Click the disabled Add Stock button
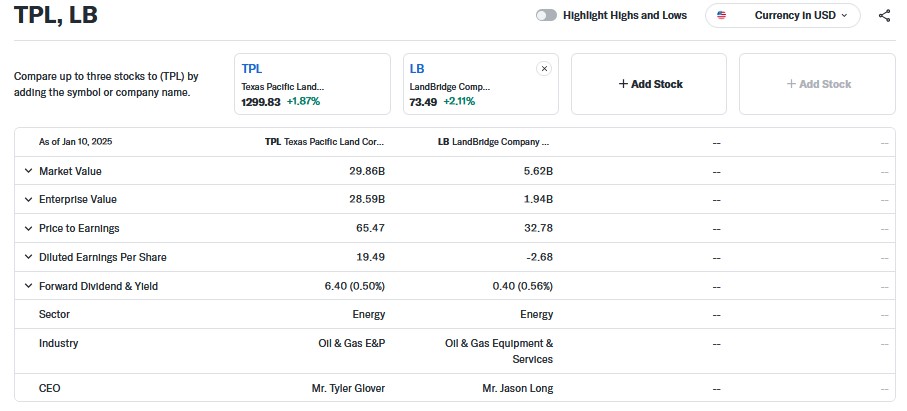The height and width of the screenshot is (411, 907). (818, 84)
